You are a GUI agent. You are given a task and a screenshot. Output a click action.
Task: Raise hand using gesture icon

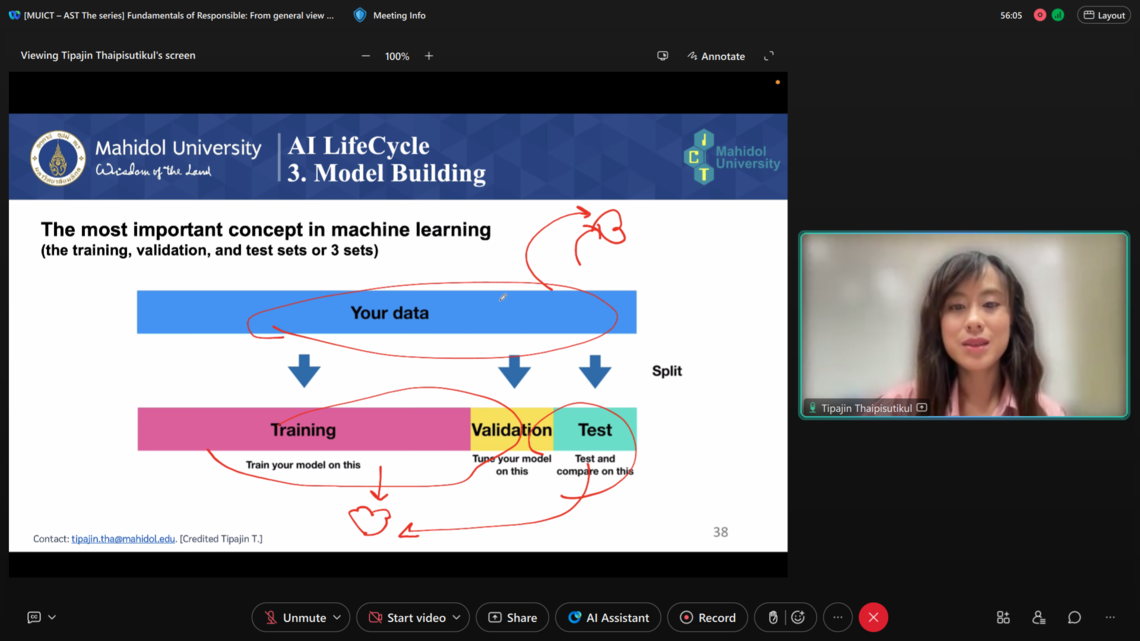click(773, 618)
